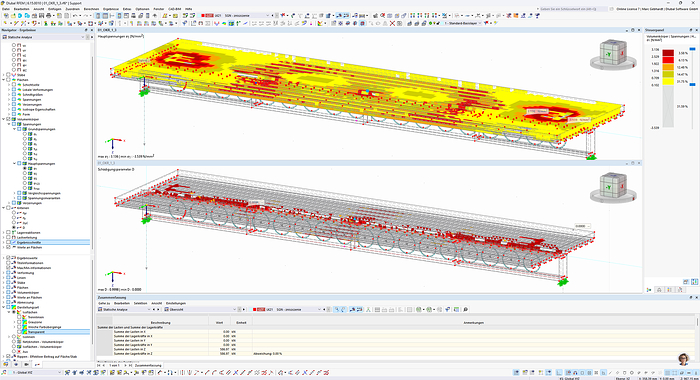700x380 pixels.
Task: Click the results Navigator bottom tab icon
Action: (x=37, y=365)
